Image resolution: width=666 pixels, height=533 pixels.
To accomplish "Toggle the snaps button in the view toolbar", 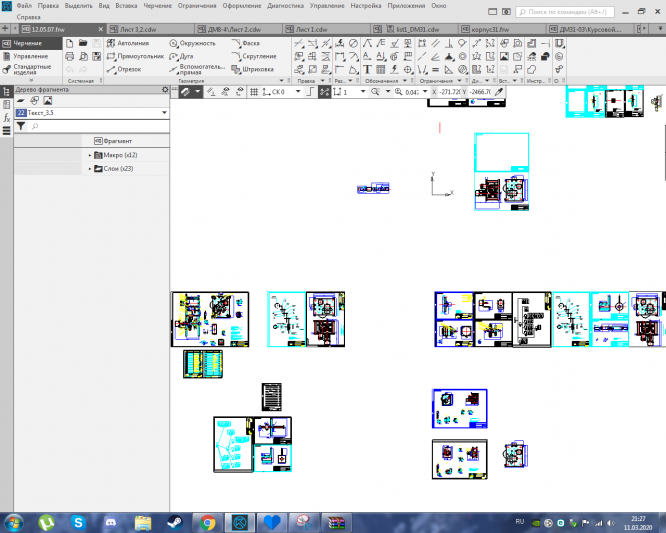I will 324,92.
